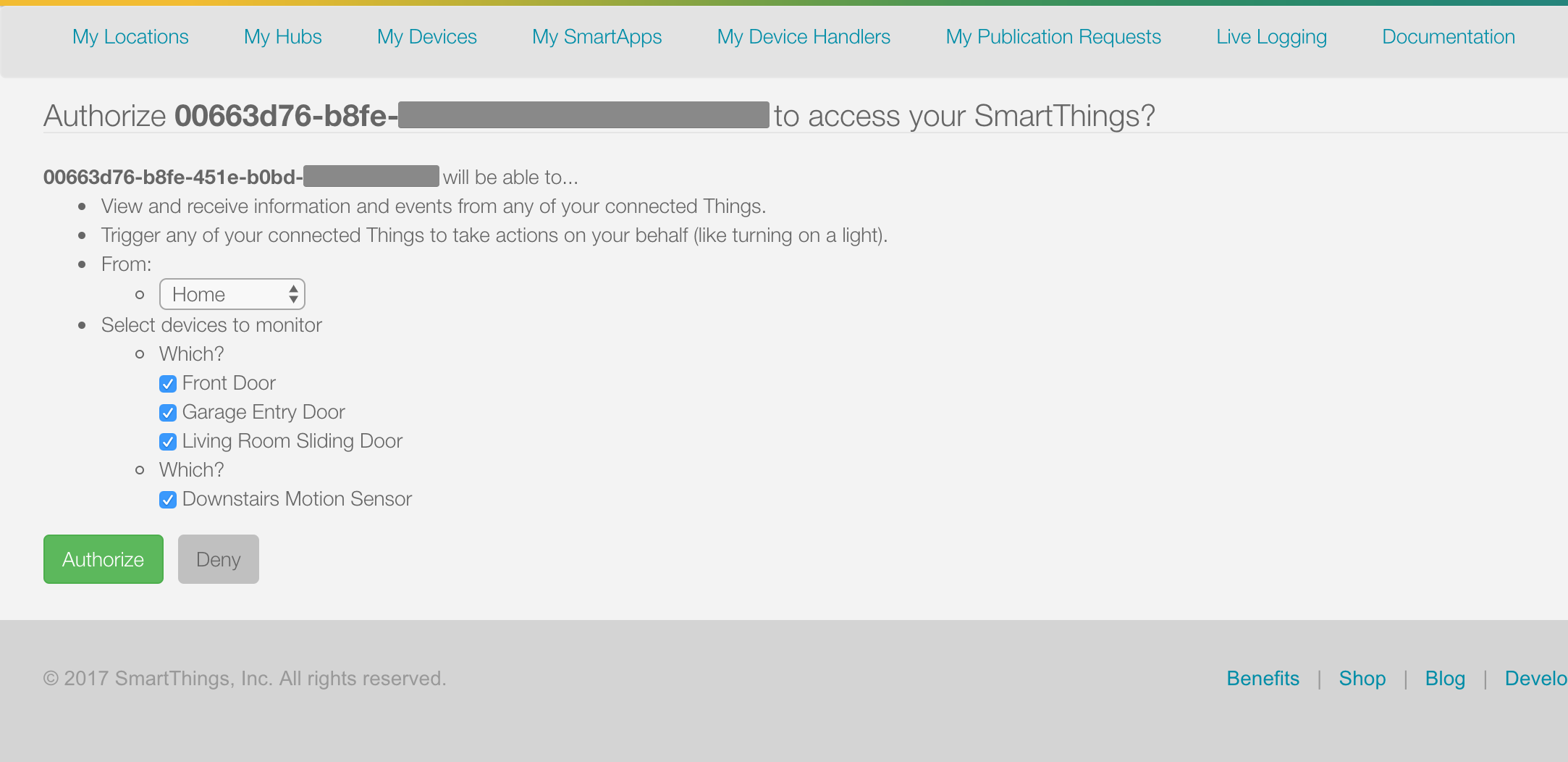This screenshot has width=1568, height=762.
Task: Open My Device Handlers
Action: coord(804,37)
